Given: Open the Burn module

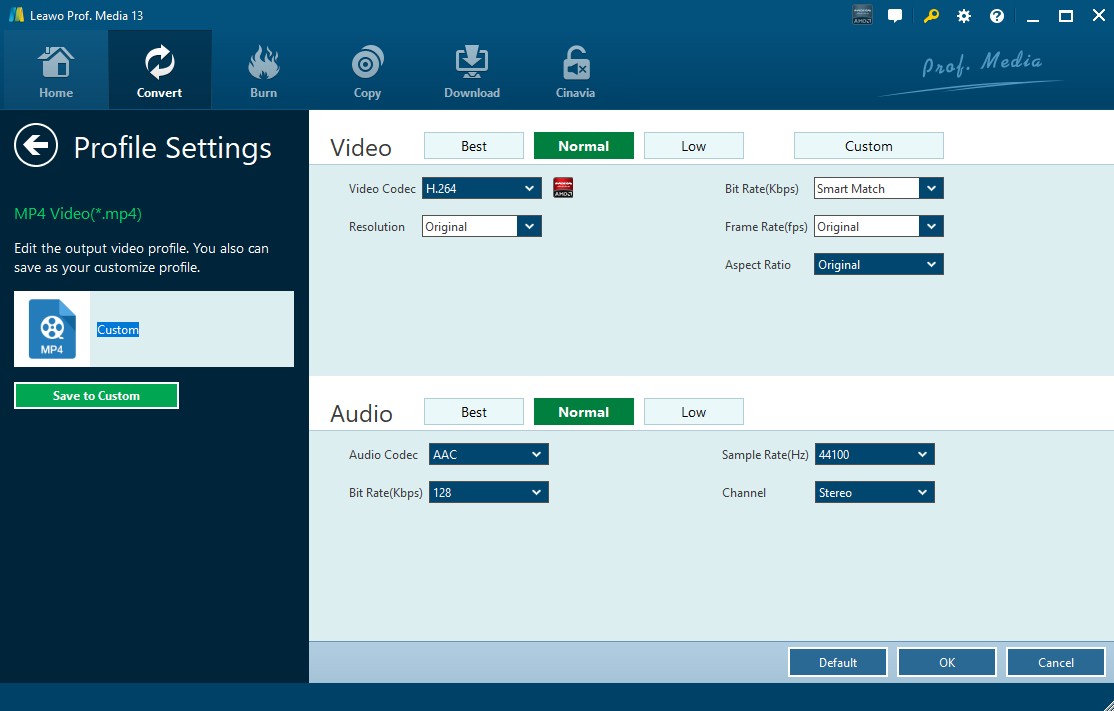Looking at the screenshot, I should click(263, 71).
